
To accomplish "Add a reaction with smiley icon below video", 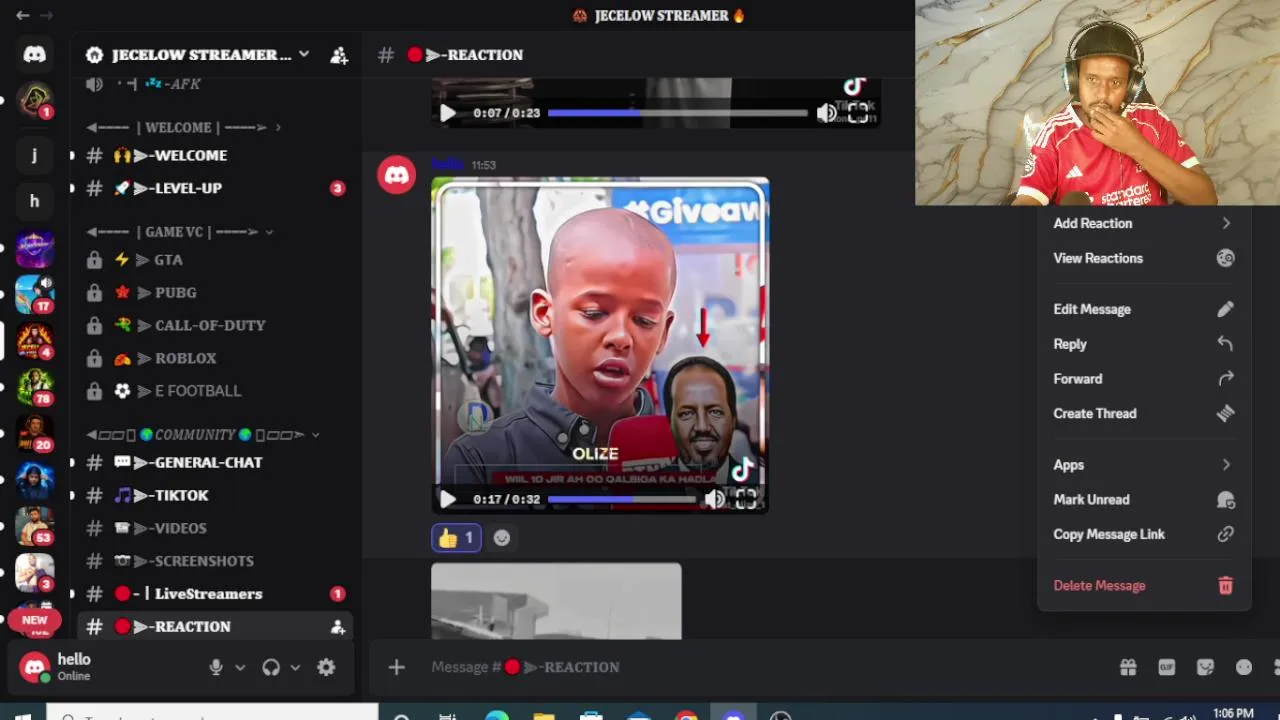I will click(x=502, y=538).
